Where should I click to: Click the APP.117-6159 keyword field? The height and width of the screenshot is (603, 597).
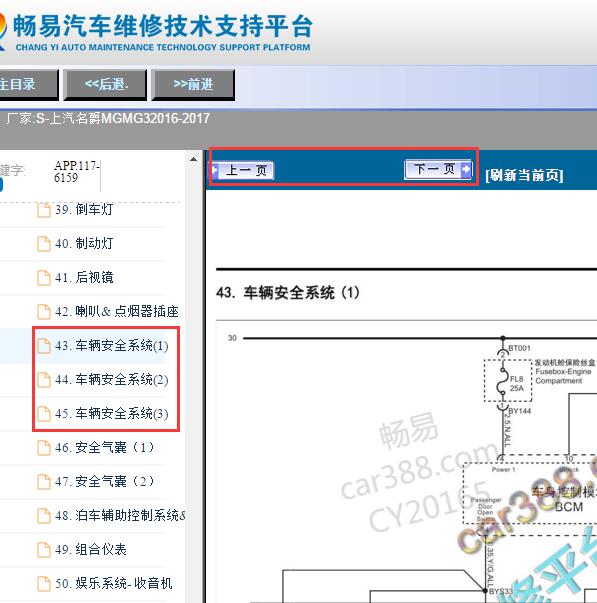click(x=77, y=172)
